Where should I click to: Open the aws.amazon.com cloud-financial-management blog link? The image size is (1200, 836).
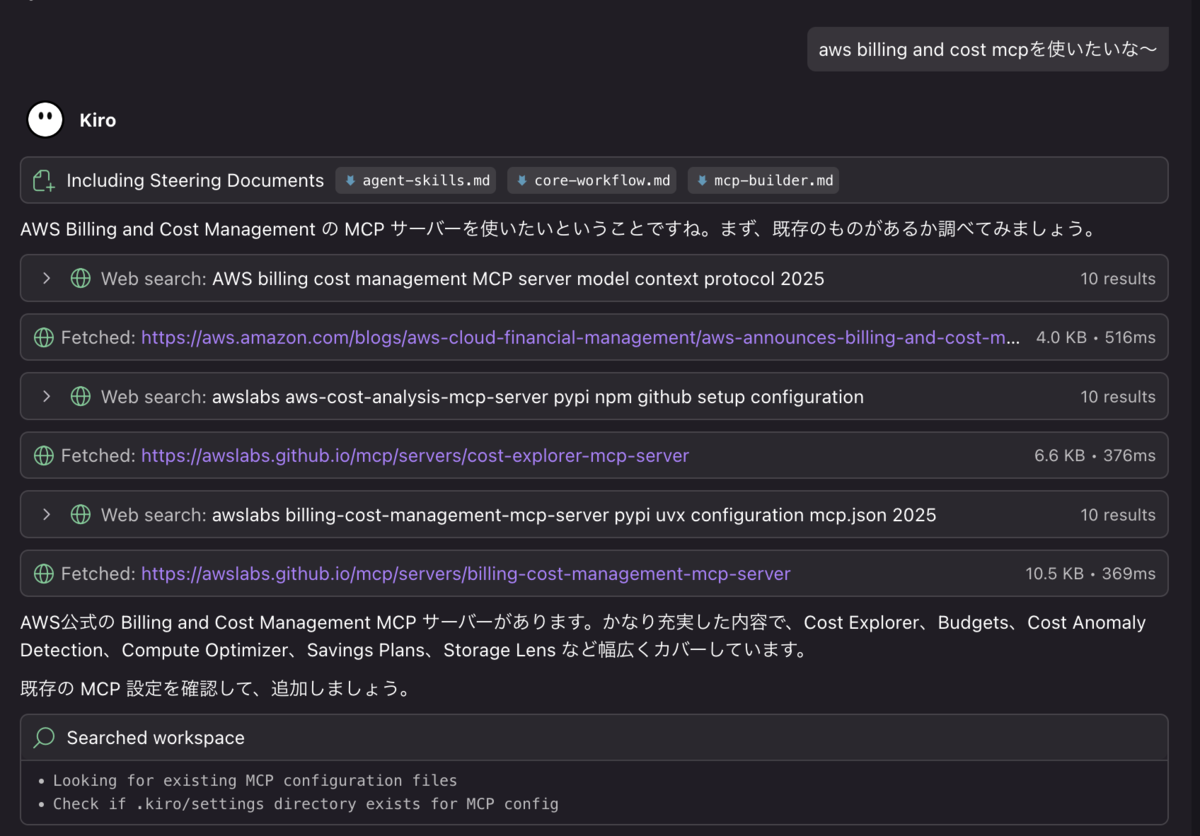tap(581, 338)
